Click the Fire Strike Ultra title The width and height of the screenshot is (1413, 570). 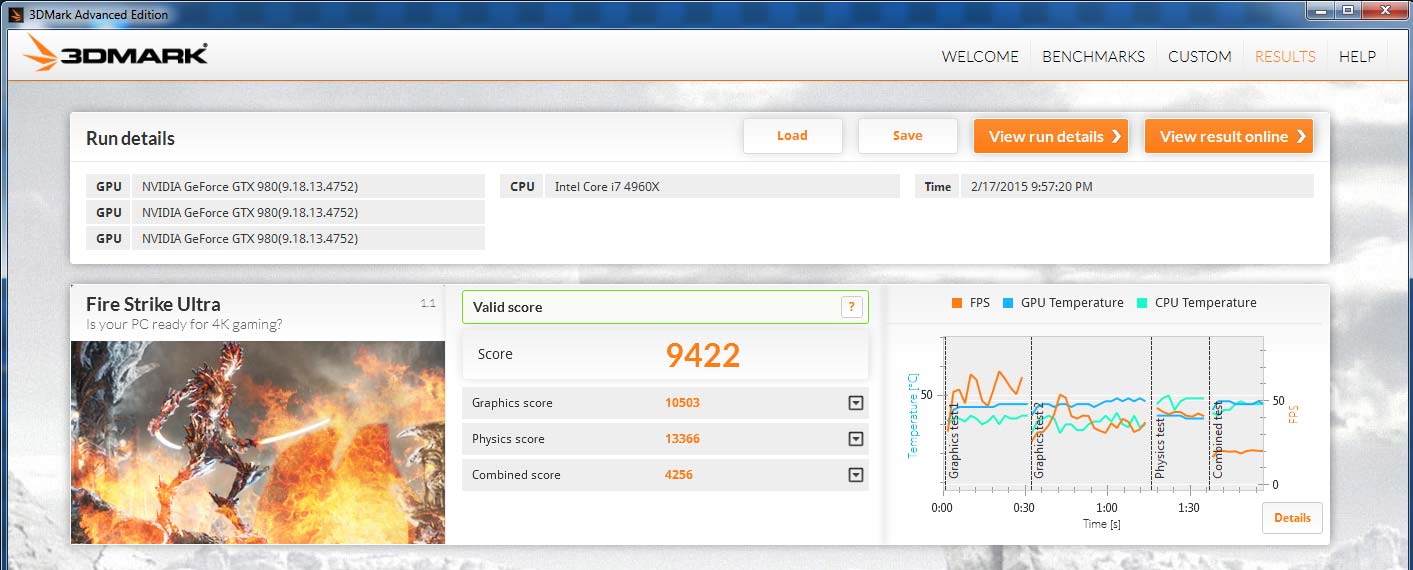153,304
